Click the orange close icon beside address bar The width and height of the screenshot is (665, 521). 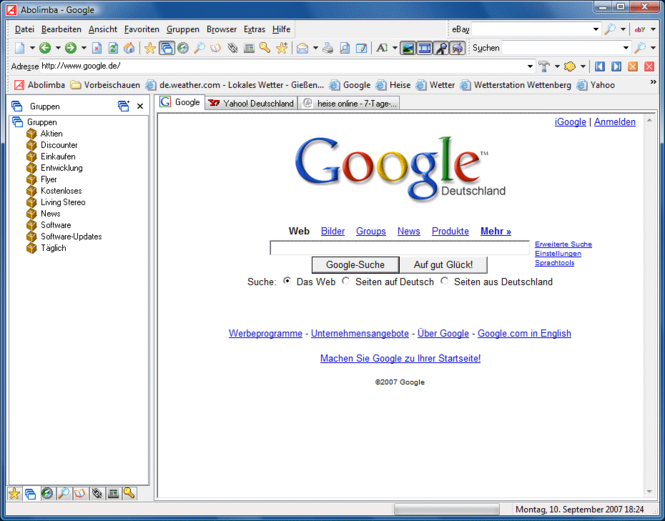click(x=633, y=67)
